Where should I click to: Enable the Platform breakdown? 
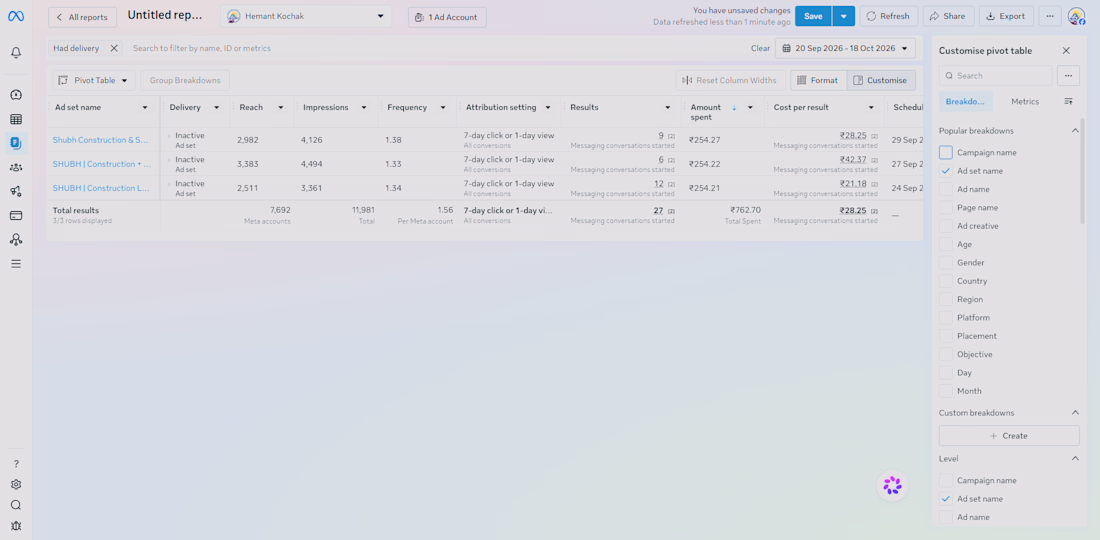click(x=946, y=318)
